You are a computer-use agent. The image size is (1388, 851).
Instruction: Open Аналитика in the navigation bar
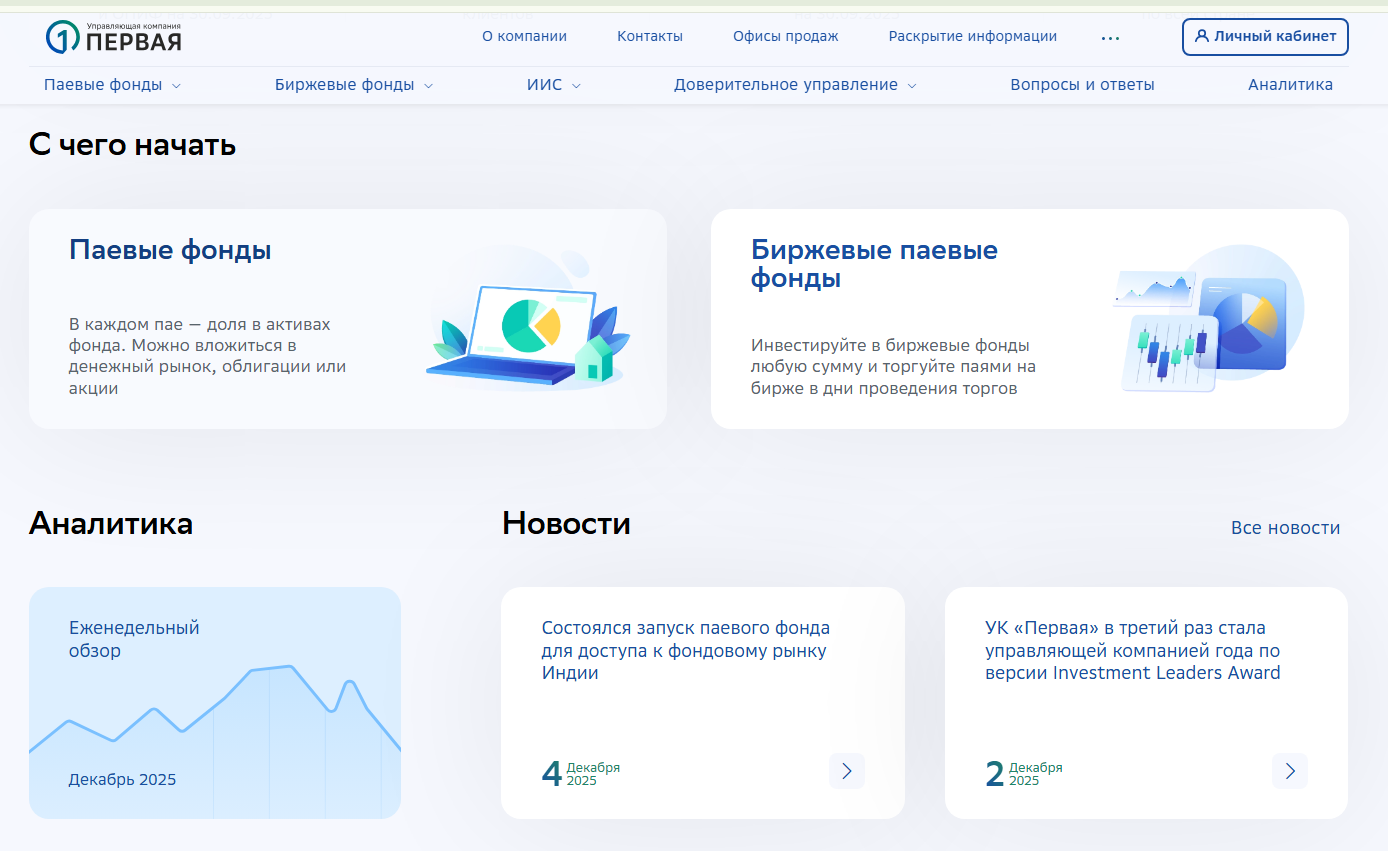click(x=1290, y=85)
